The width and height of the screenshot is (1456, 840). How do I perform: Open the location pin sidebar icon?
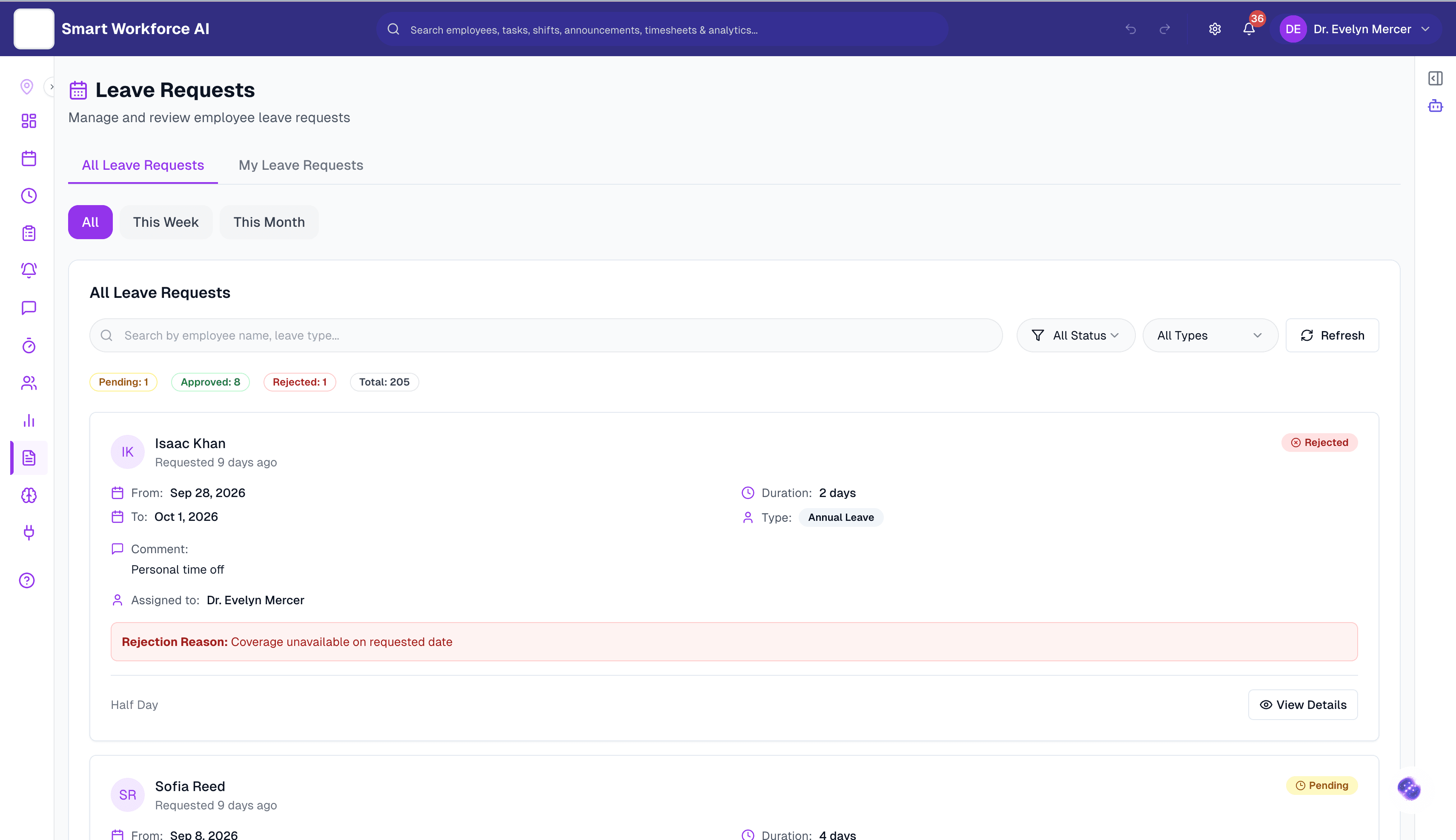26,86
